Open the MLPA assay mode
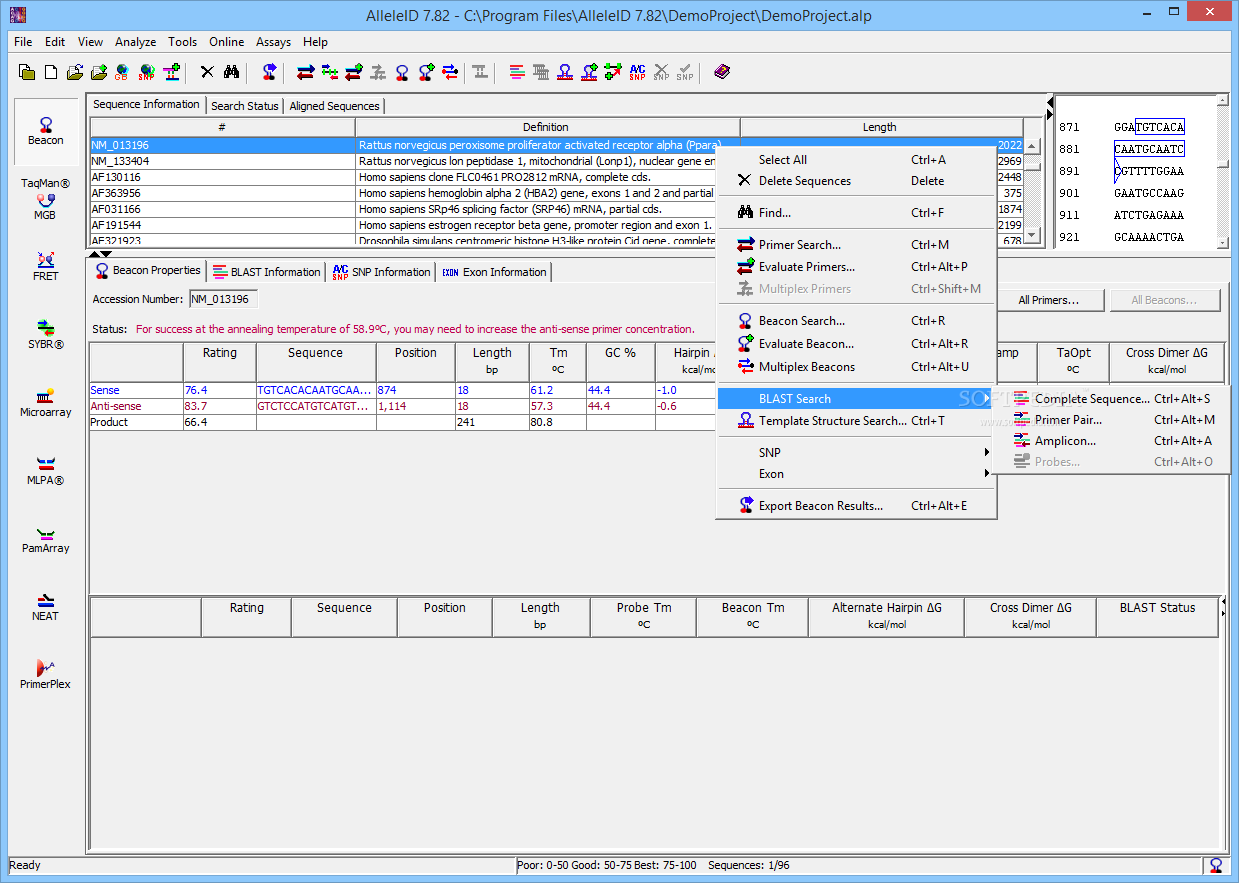The image size is (1239, 883). (46, 471)
